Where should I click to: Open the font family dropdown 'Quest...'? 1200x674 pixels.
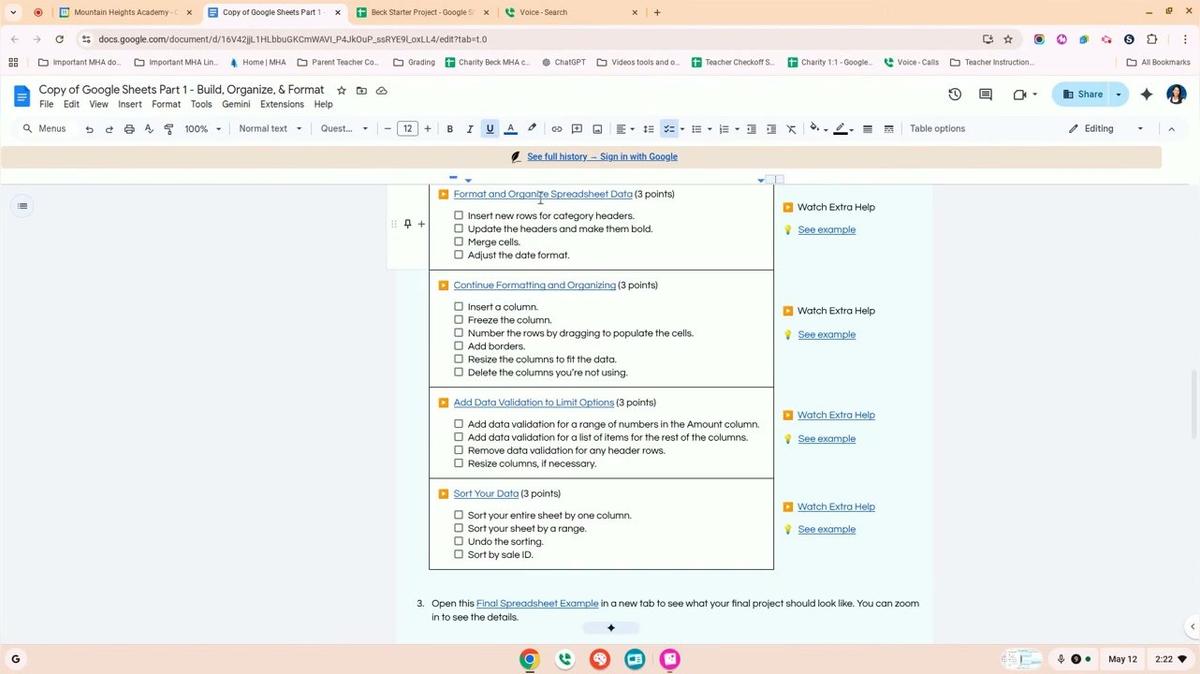pyautogui.click(x=344, y=129)
